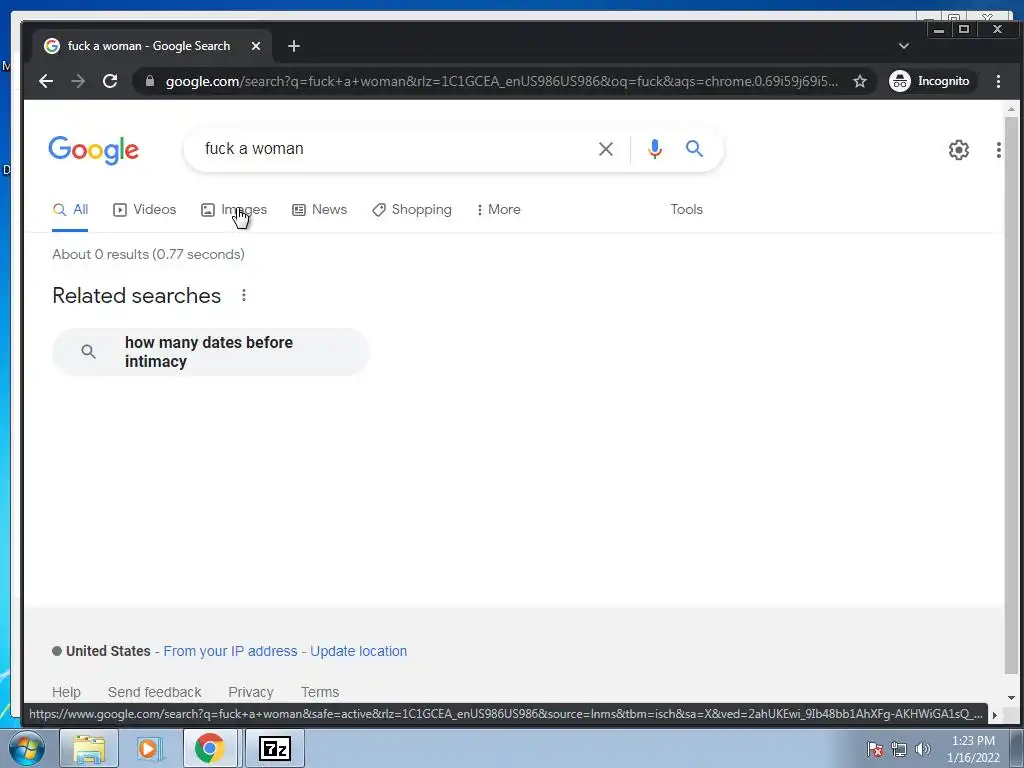1024x768 pixels.
Task: Click 'About 0 results' text
Action: click(148, 254)
